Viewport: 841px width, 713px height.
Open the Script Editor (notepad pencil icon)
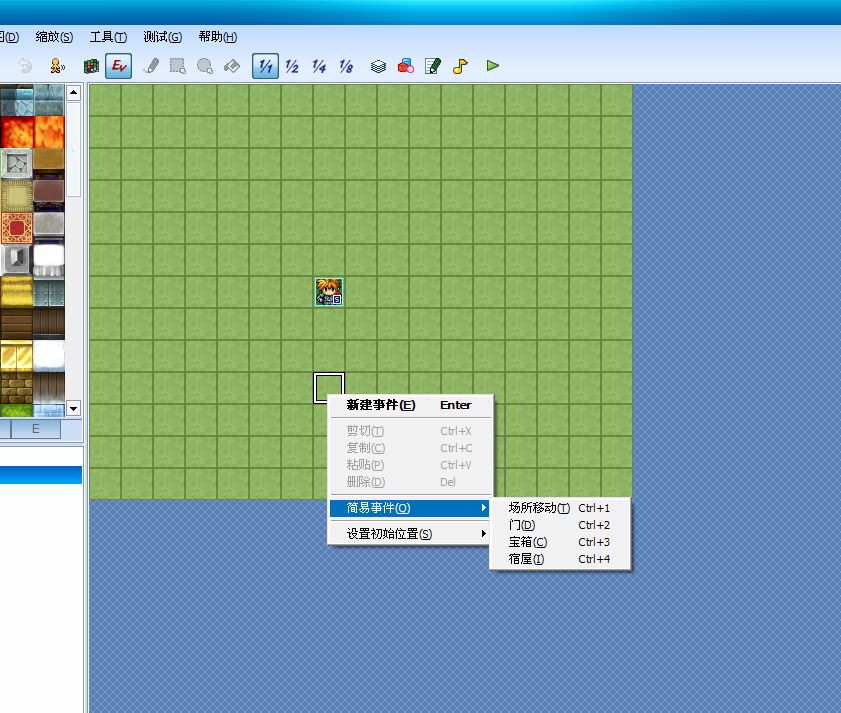pos(433,66)
